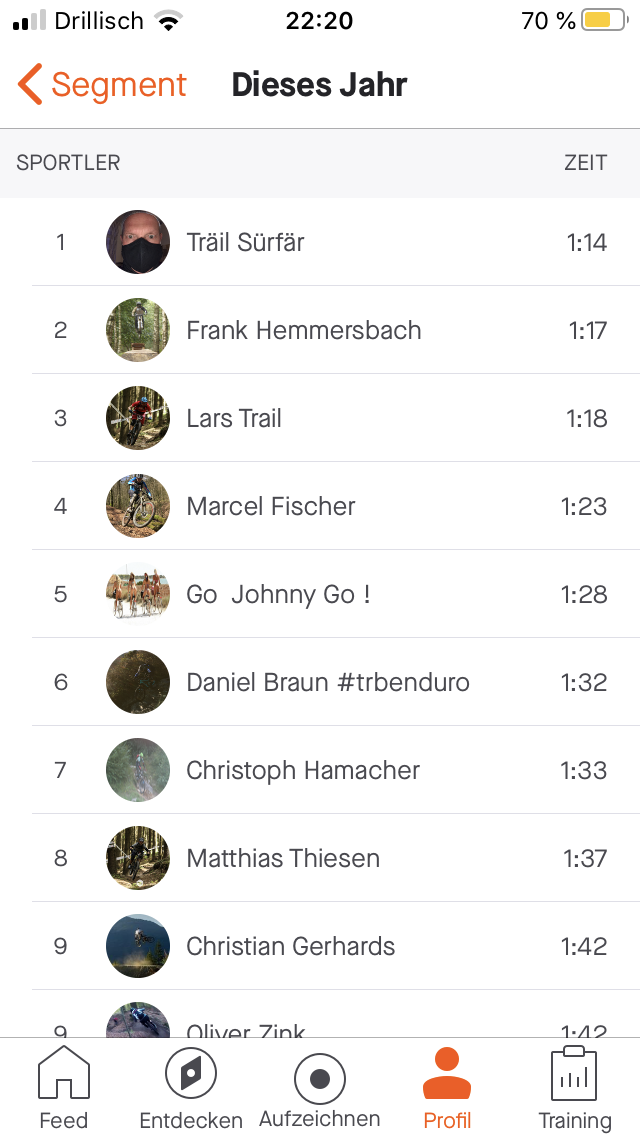Tap the ZEIT column header

tap(585, 163)
